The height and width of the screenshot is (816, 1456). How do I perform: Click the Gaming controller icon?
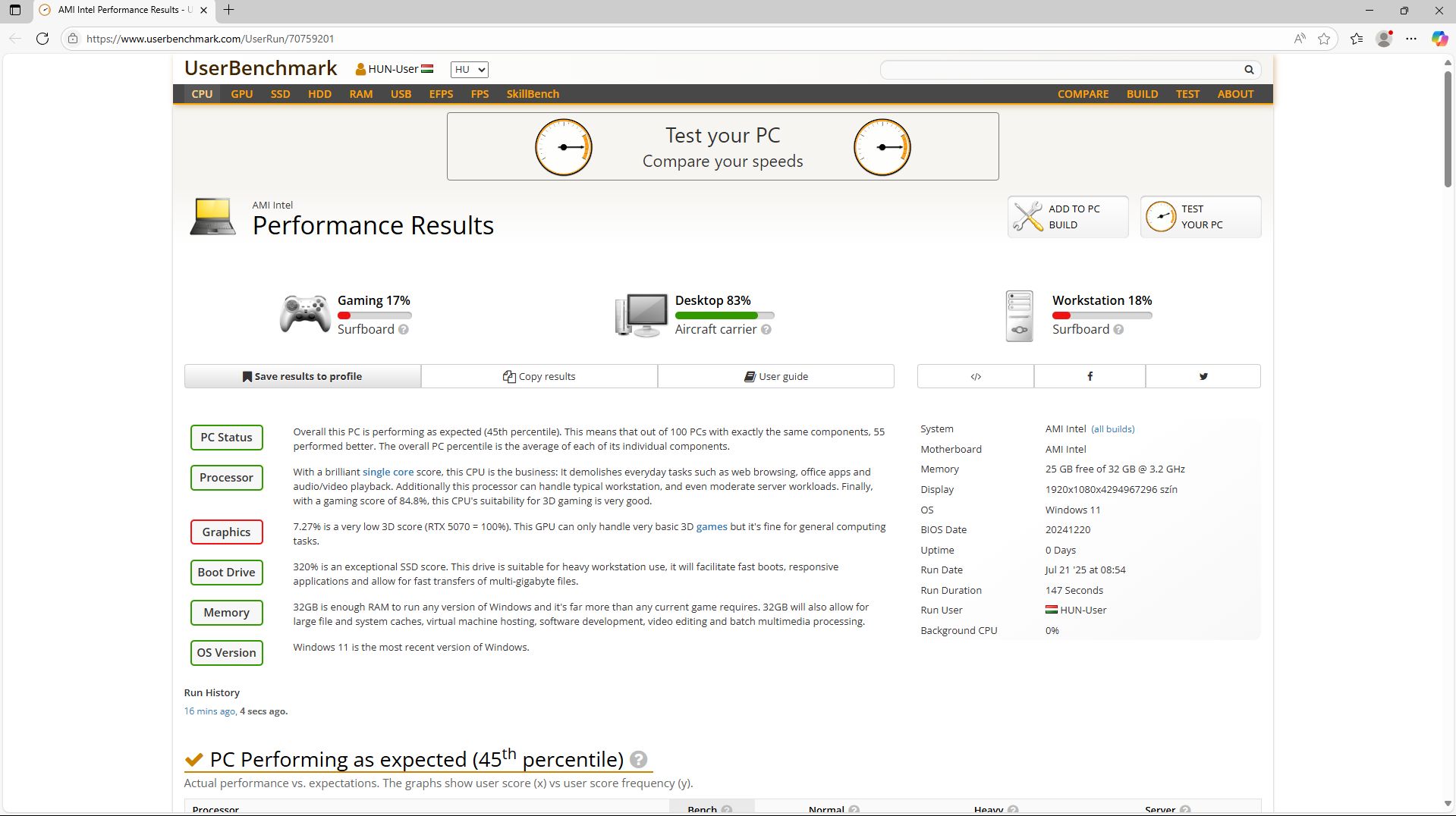coord(305,314)
